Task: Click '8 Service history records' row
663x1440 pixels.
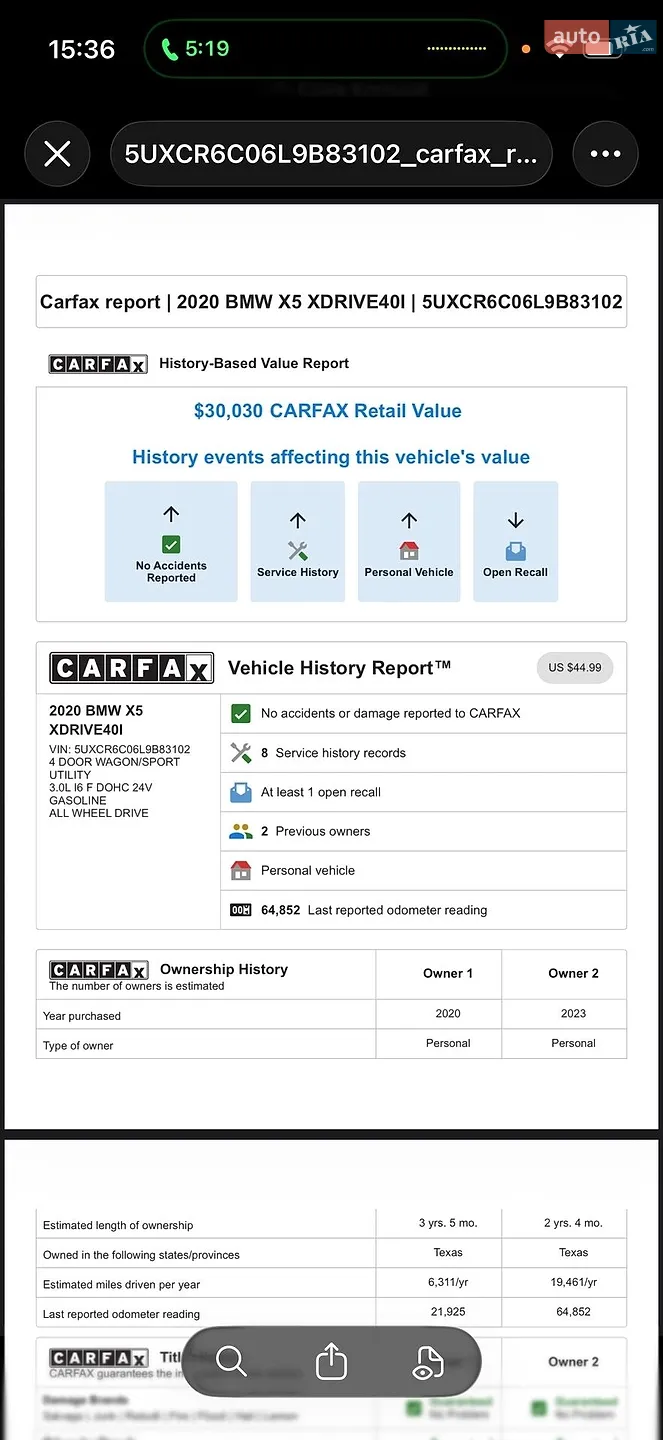Action: (x=424, y=753)
